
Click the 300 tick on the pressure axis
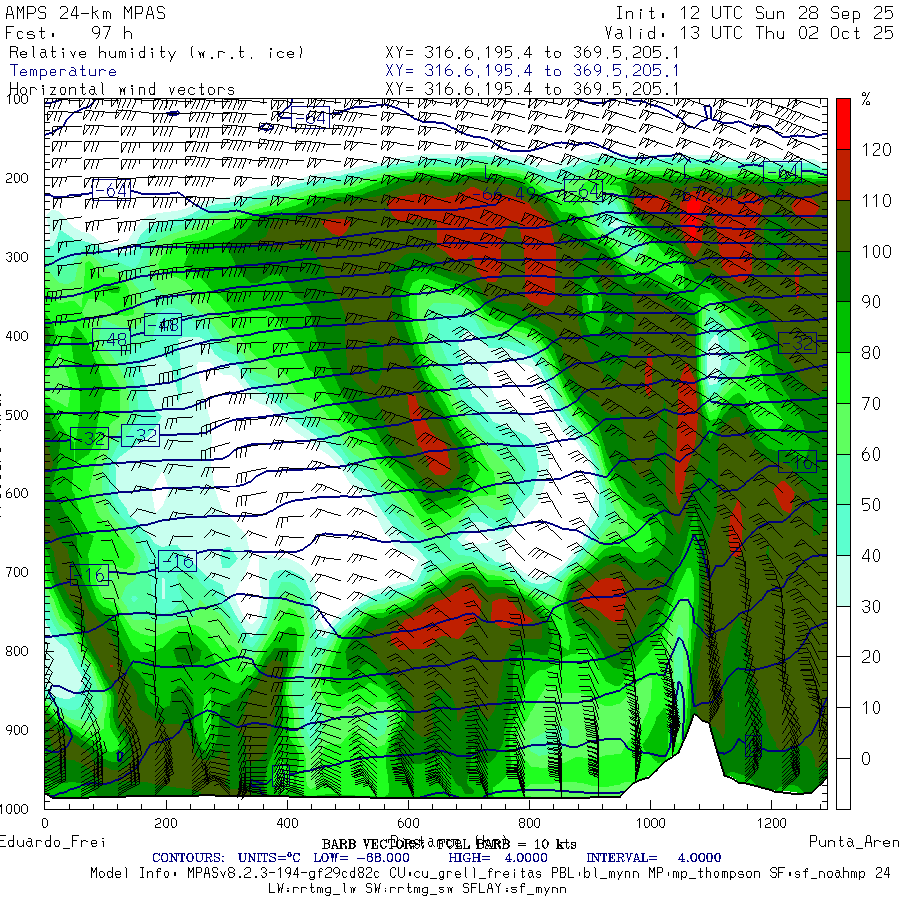19,257
